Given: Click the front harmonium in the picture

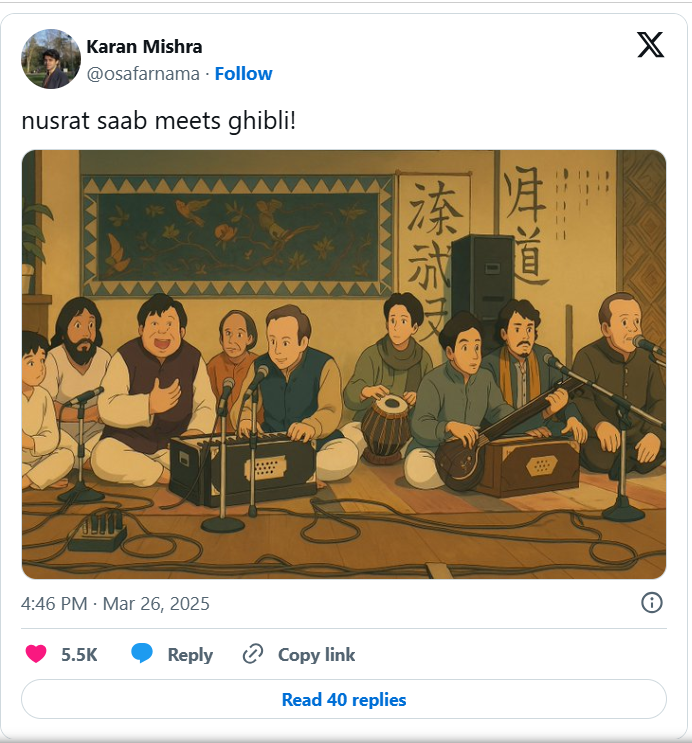Looking at the screenshot, I should [243, 468].
